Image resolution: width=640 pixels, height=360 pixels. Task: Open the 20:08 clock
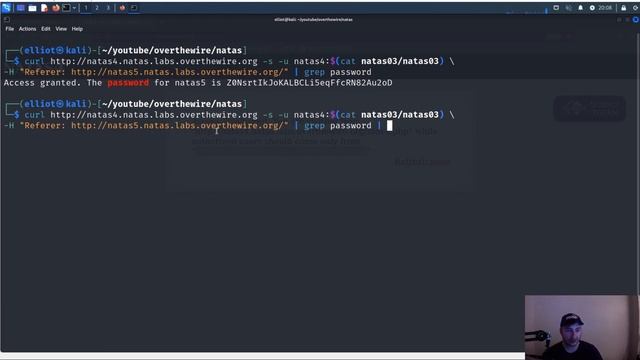tap(605, 8)
